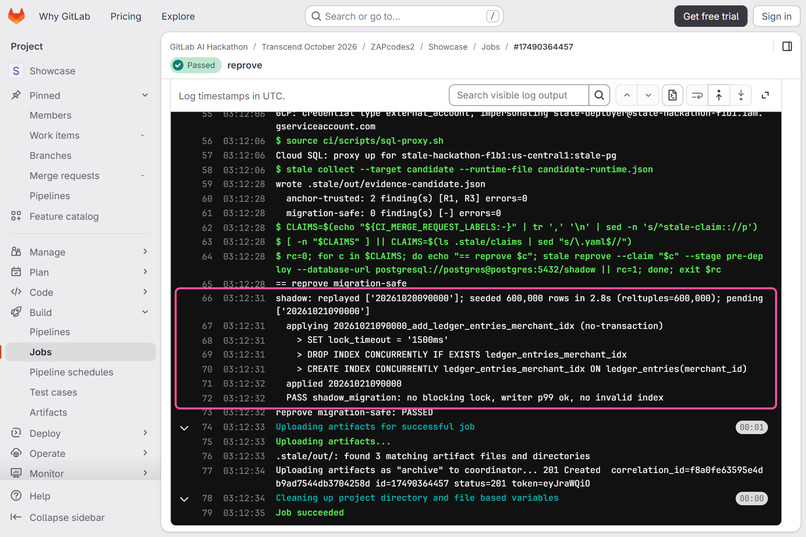Go to previous search result arrow
This screenshot has width=806, height=537.
point(627,95)
